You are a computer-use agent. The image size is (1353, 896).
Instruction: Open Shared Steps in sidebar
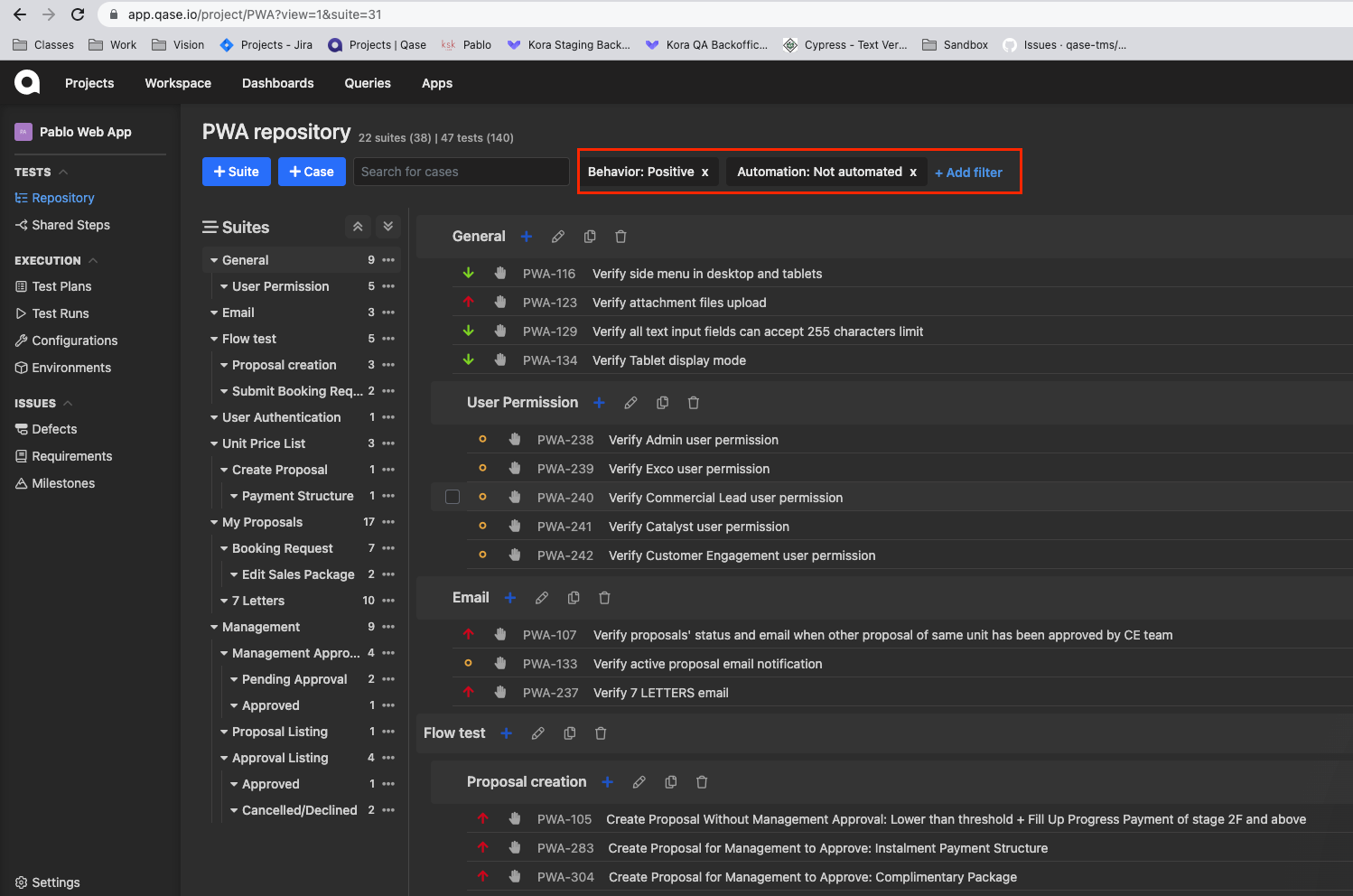click(62, 225)
